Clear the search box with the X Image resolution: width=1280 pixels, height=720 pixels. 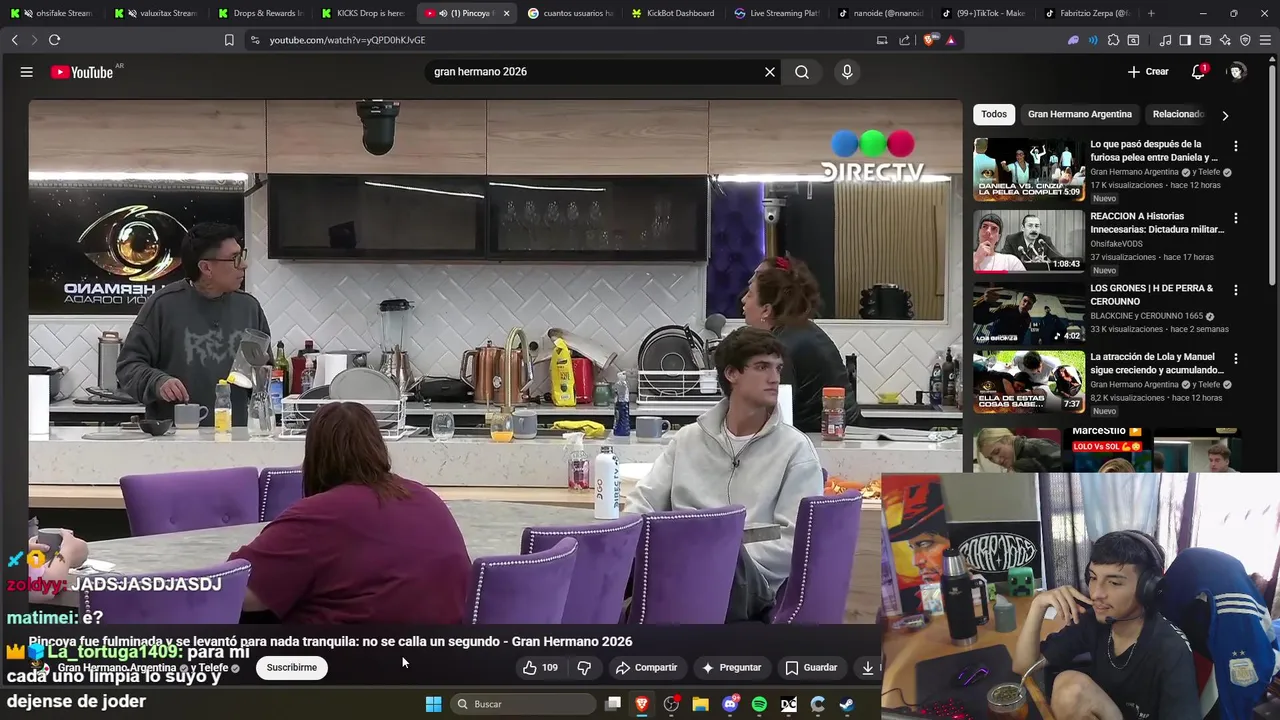click(x=770, y=72)
